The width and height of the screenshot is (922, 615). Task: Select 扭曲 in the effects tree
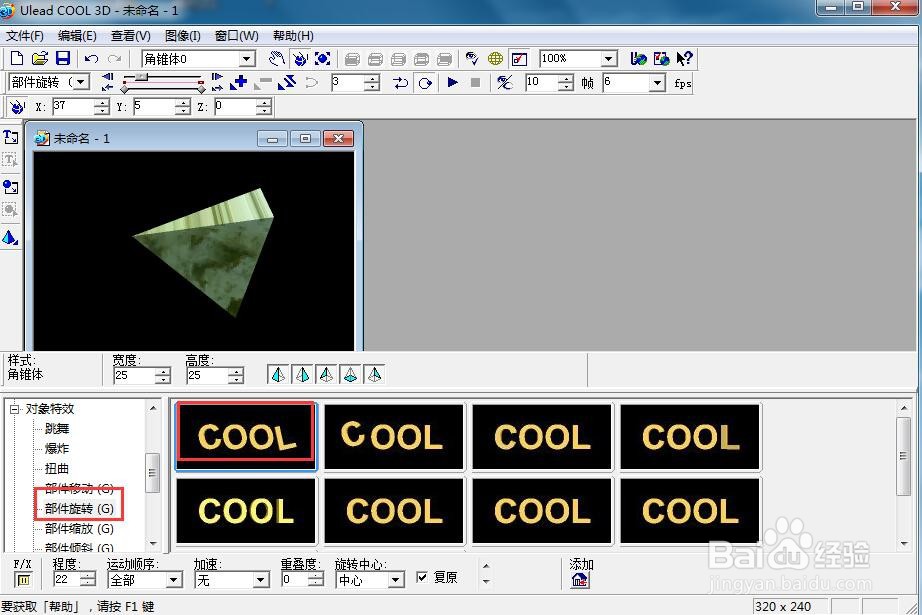click(57, 469)
